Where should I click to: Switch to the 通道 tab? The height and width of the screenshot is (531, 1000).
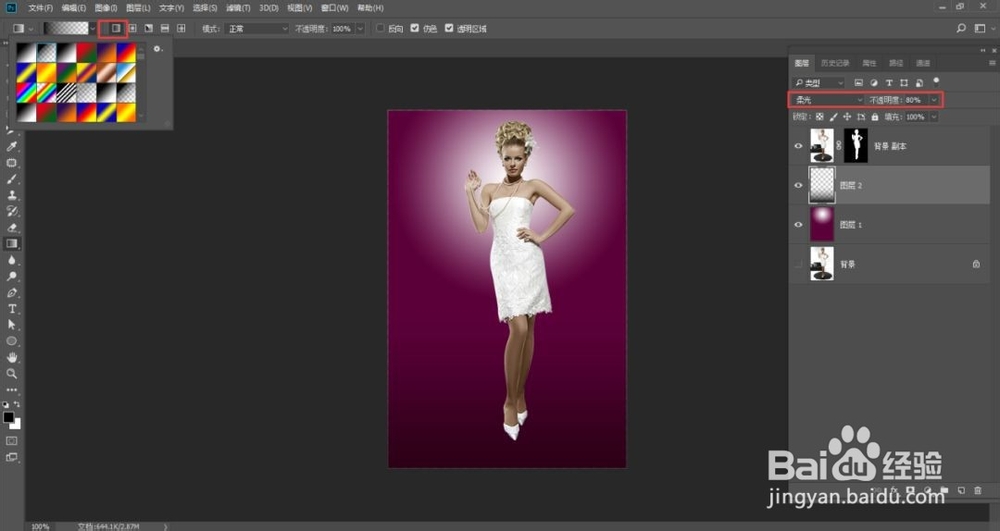[923, 63]
